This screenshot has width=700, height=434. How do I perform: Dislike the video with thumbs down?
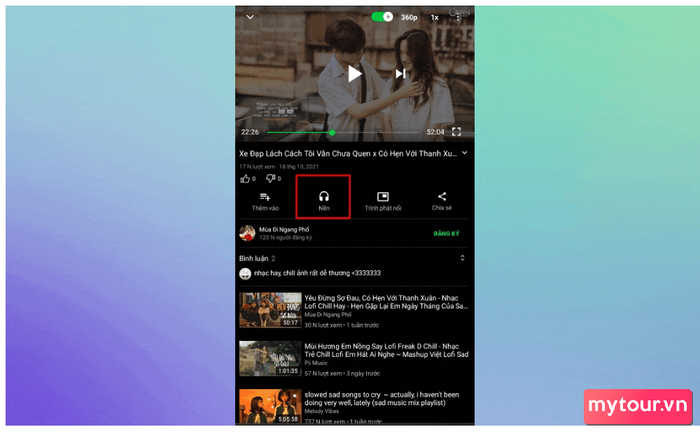tap(273, 179)
